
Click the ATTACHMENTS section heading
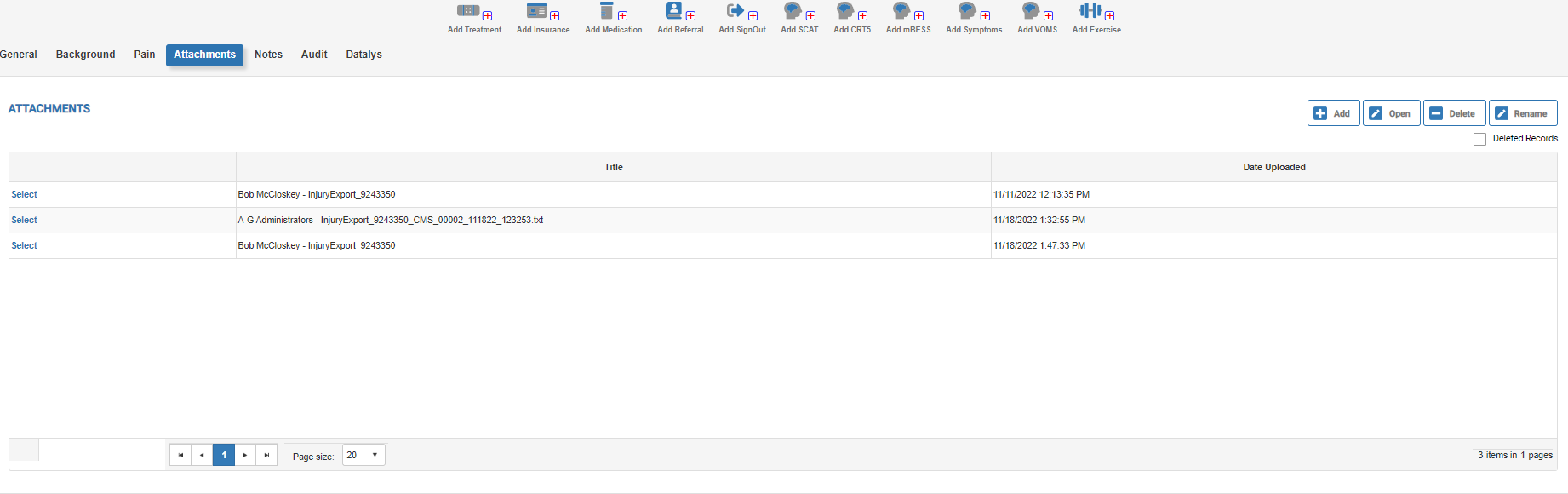49,109
